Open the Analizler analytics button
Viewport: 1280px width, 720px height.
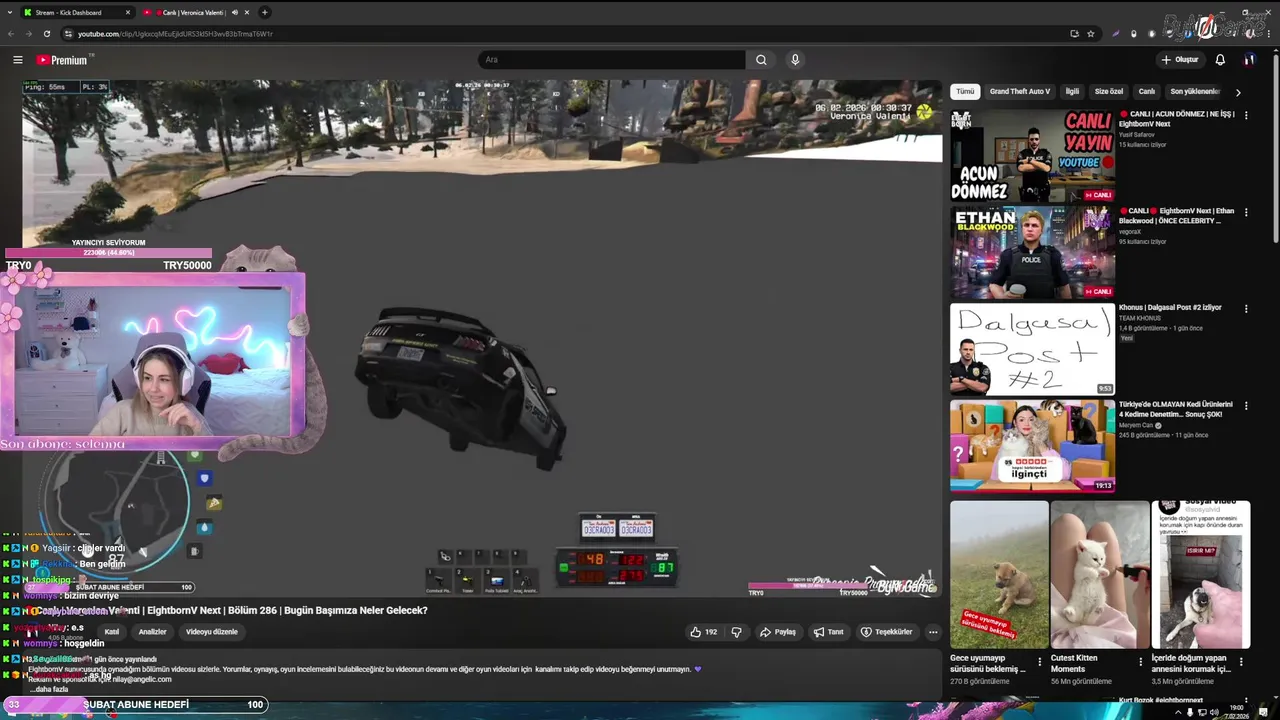[152, 632]
